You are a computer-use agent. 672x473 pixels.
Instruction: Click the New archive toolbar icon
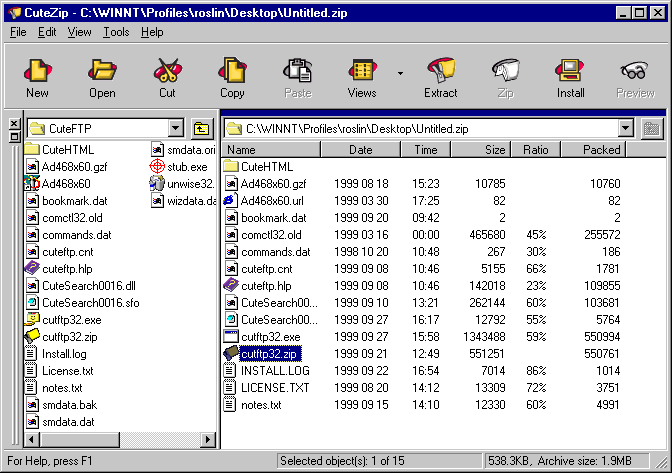pyautogui.click(x=37, y=71)
